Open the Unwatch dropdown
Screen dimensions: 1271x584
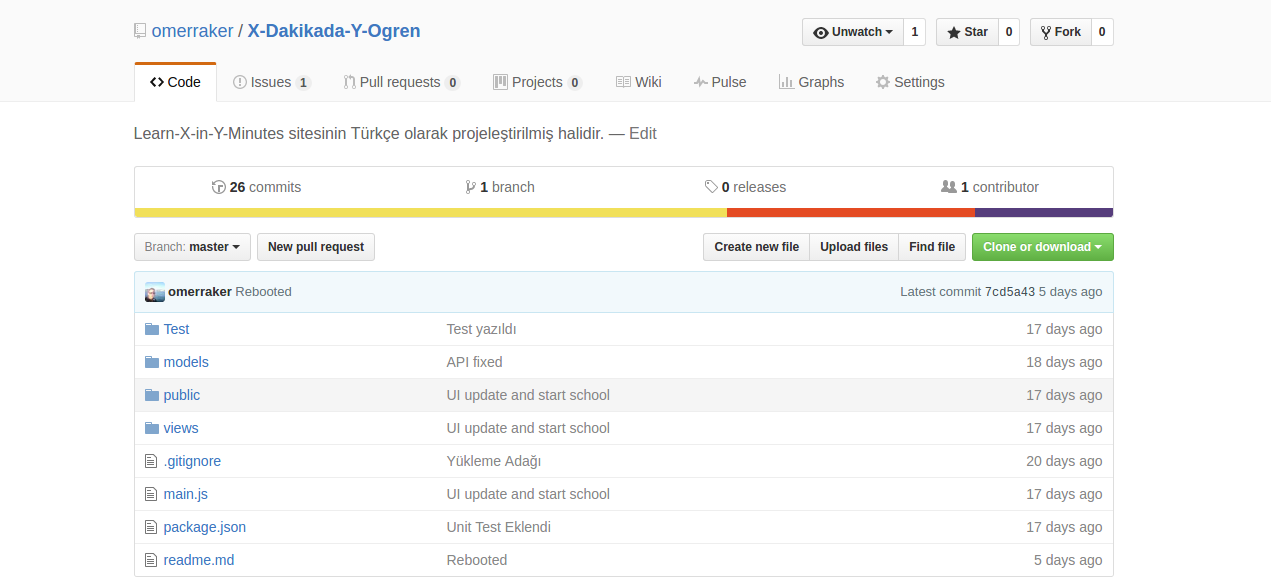coord(853,32)
